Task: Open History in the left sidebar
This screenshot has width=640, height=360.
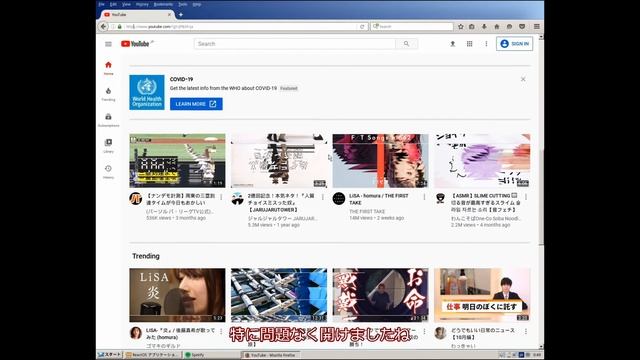Action: pos(108,172)
